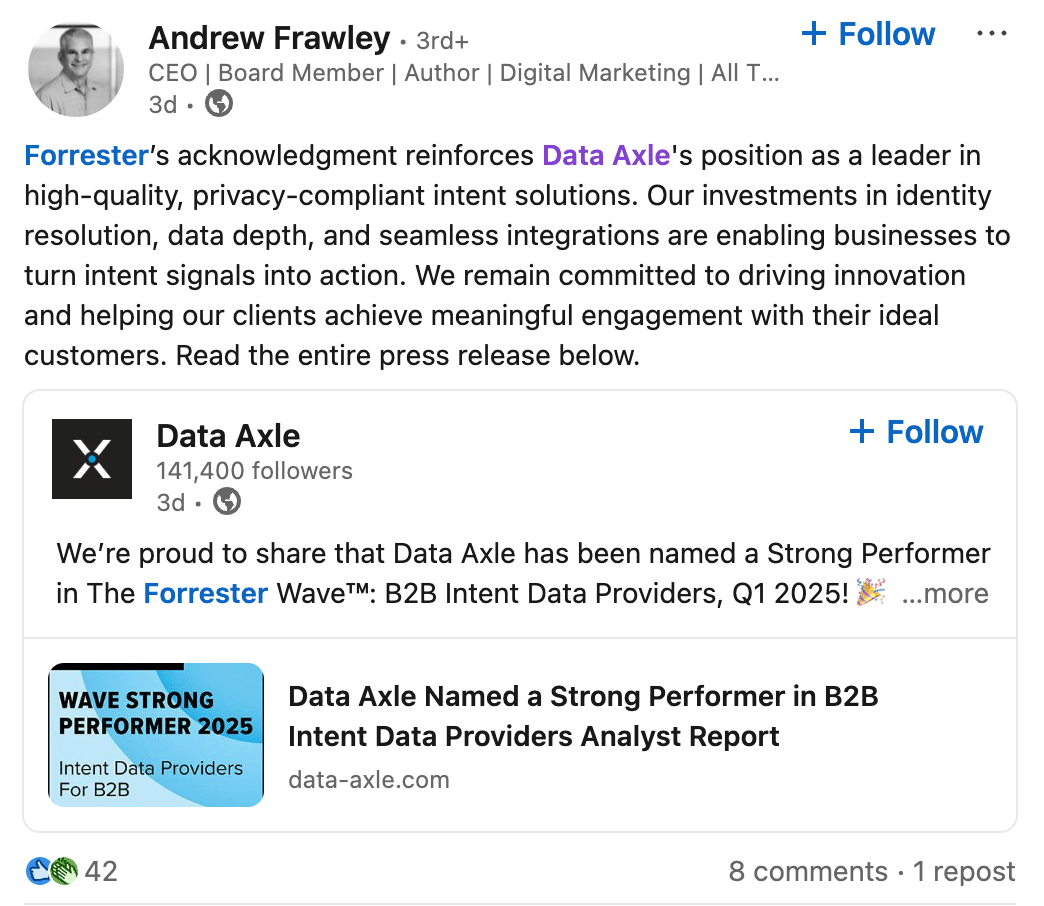Open Andrew Frawley's profile photo
Image resolution: width=1044 pixels, height=906 pixels.
click(75, 67)
